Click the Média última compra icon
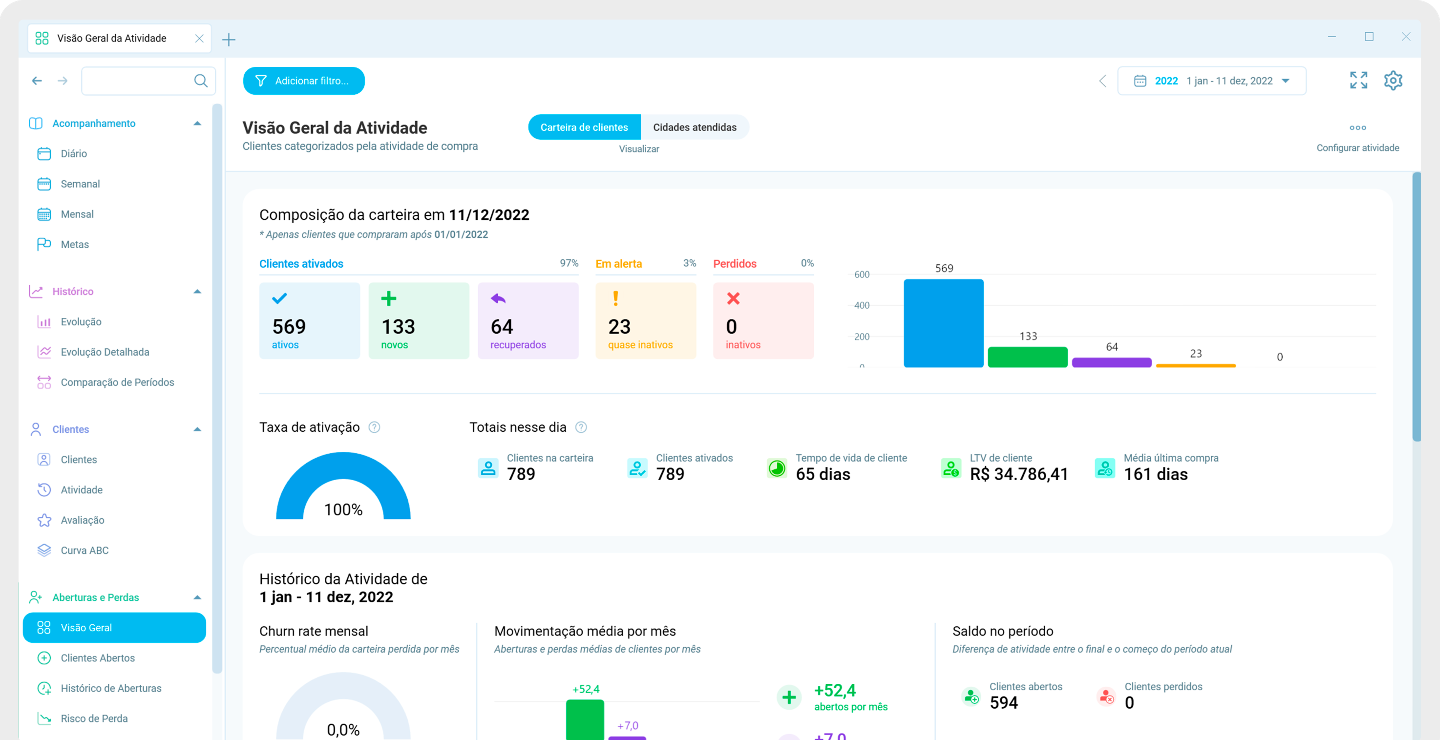This screenshot has height=740, width=1440. [x=1105, y=467]
